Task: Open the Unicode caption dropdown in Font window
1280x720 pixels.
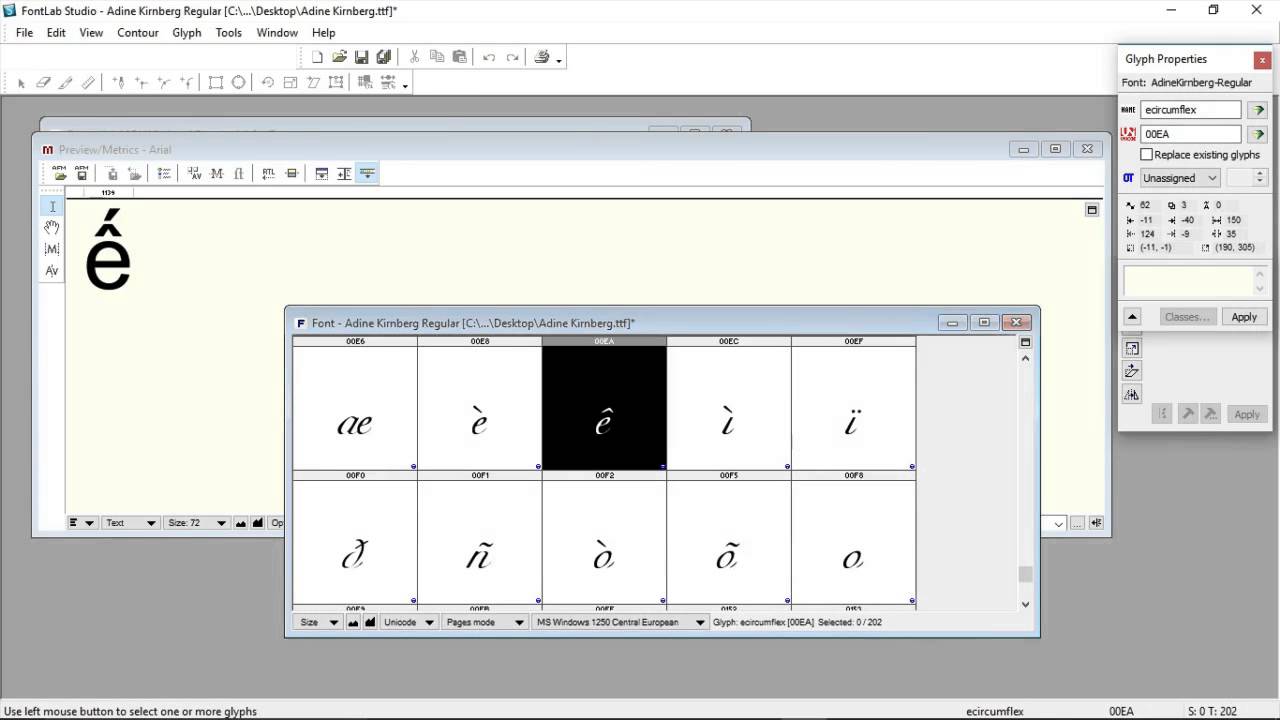Action: [408, 622]
